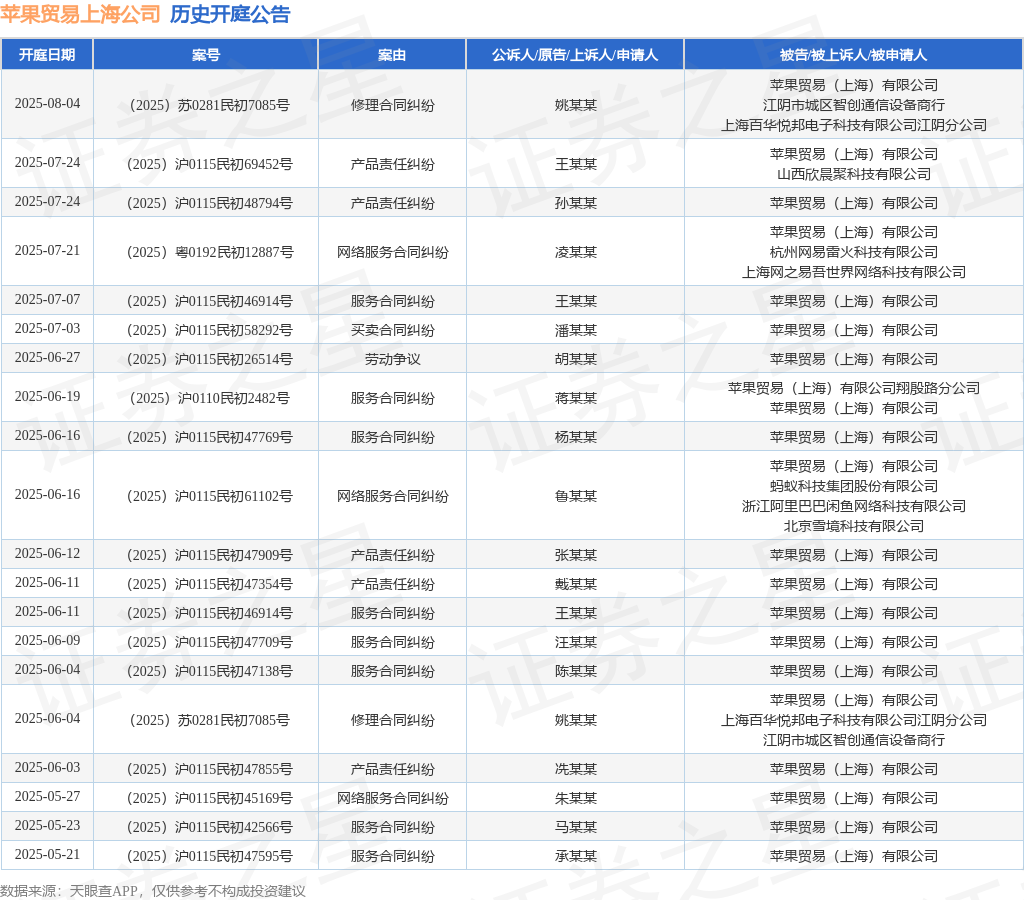
Task: Click plaintiff name 汪某某
Action: pos(575,642)
